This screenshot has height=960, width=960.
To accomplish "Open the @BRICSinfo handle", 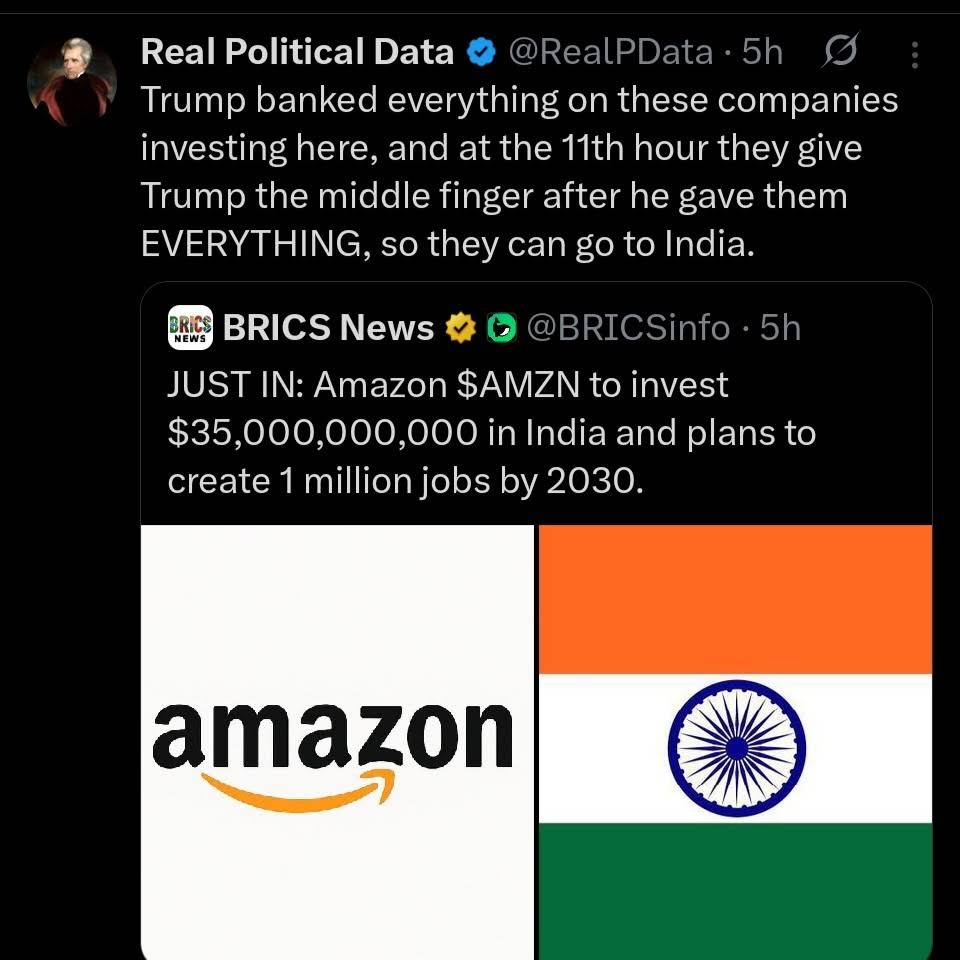I will pyautogui.click(x=628, y=327).
